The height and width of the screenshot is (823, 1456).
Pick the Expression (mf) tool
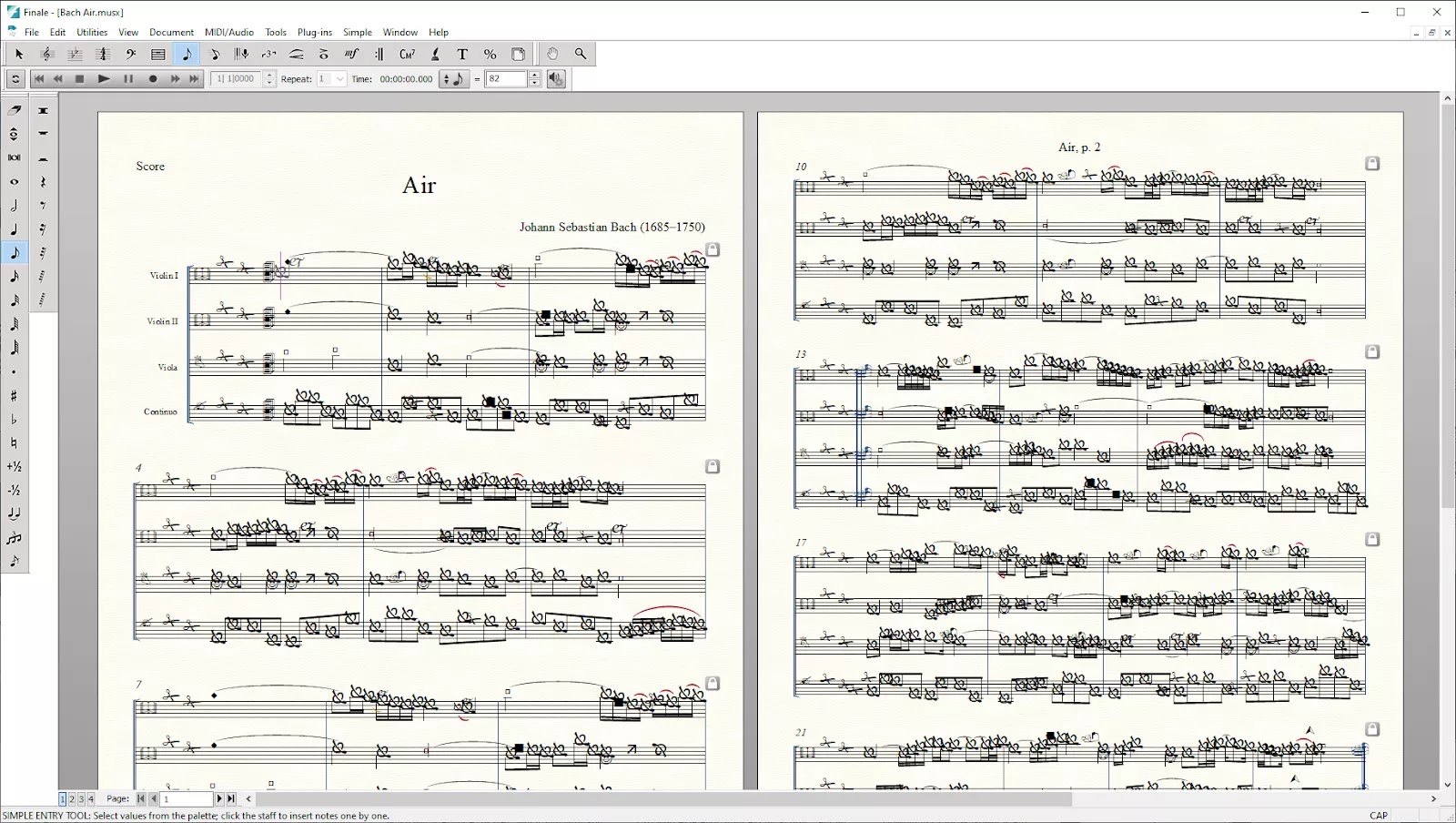tap(351, 55)
